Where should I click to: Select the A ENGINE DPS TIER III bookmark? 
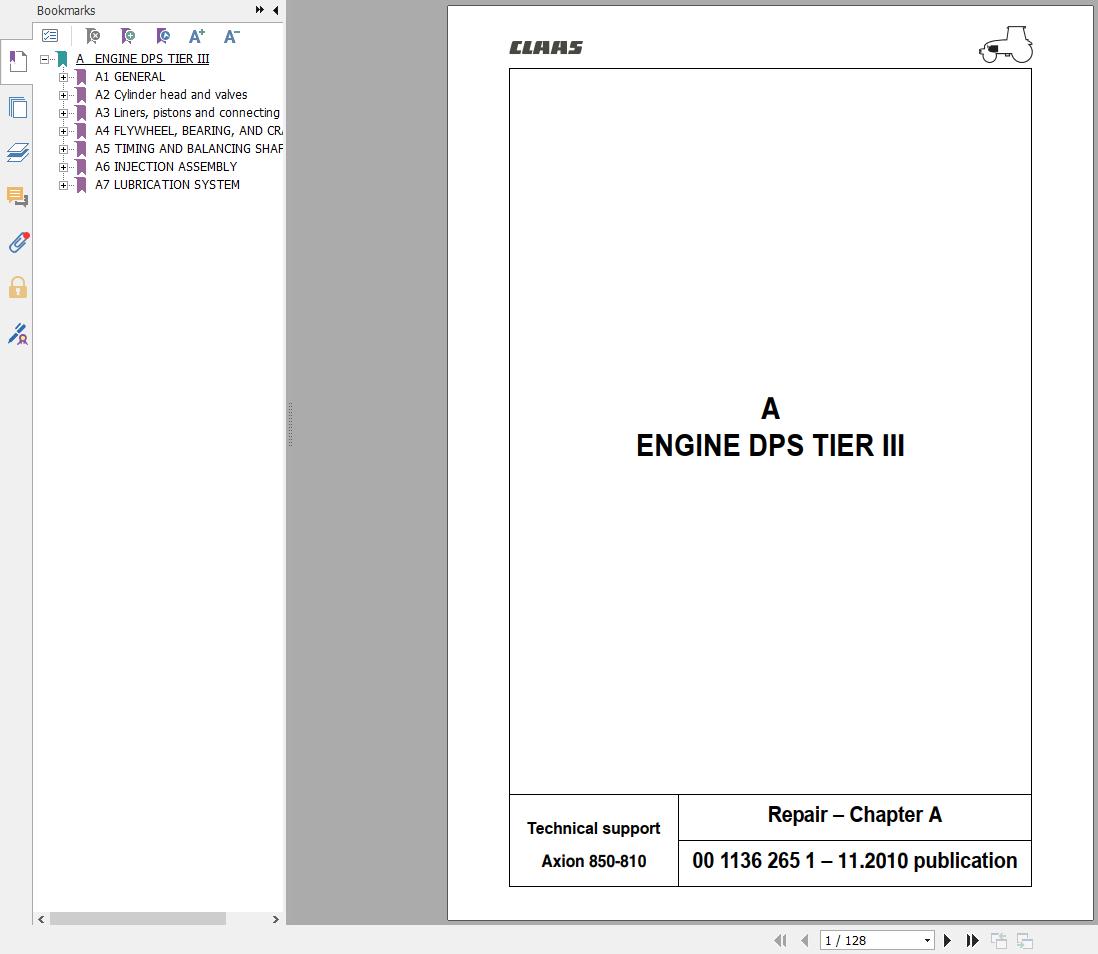pyautogui.click(x=142, y=59)
